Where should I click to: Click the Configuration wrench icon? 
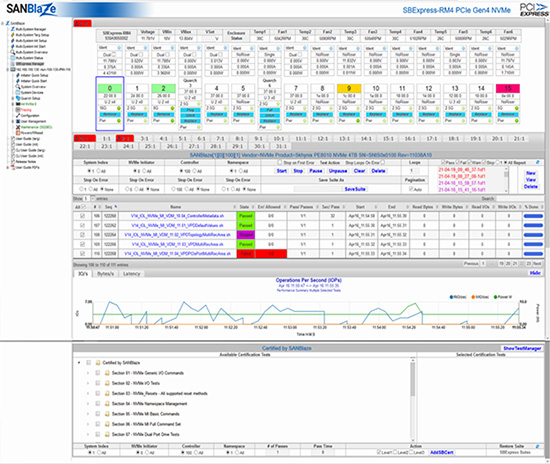[18, 115]
